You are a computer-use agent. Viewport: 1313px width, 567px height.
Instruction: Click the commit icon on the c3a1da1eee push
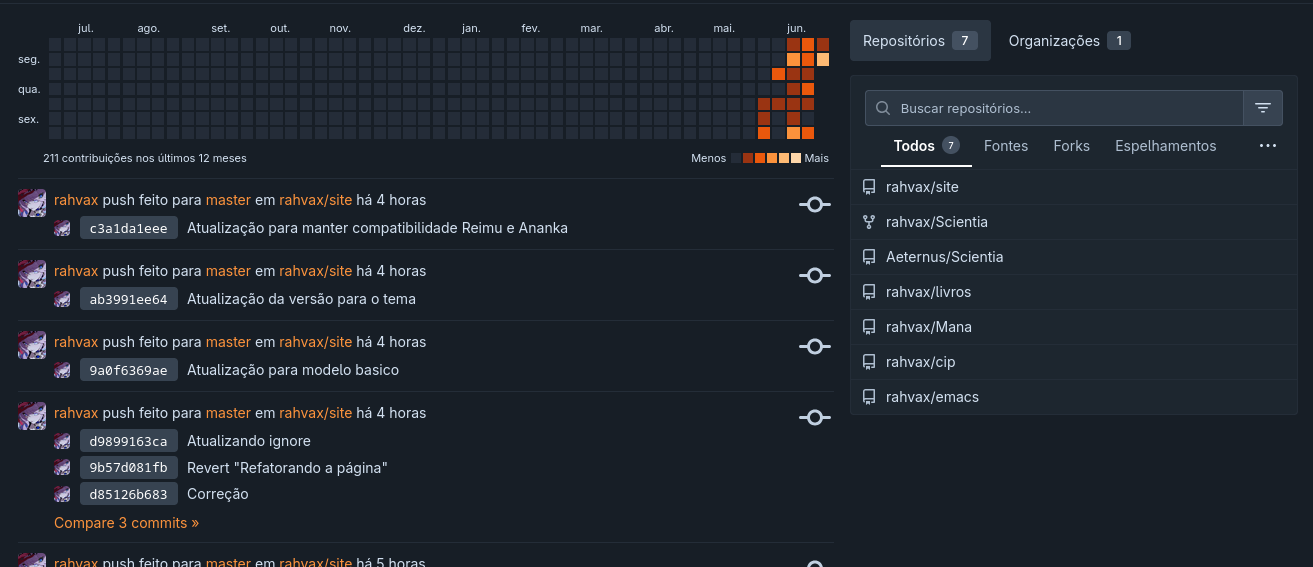tap(815, 205)
